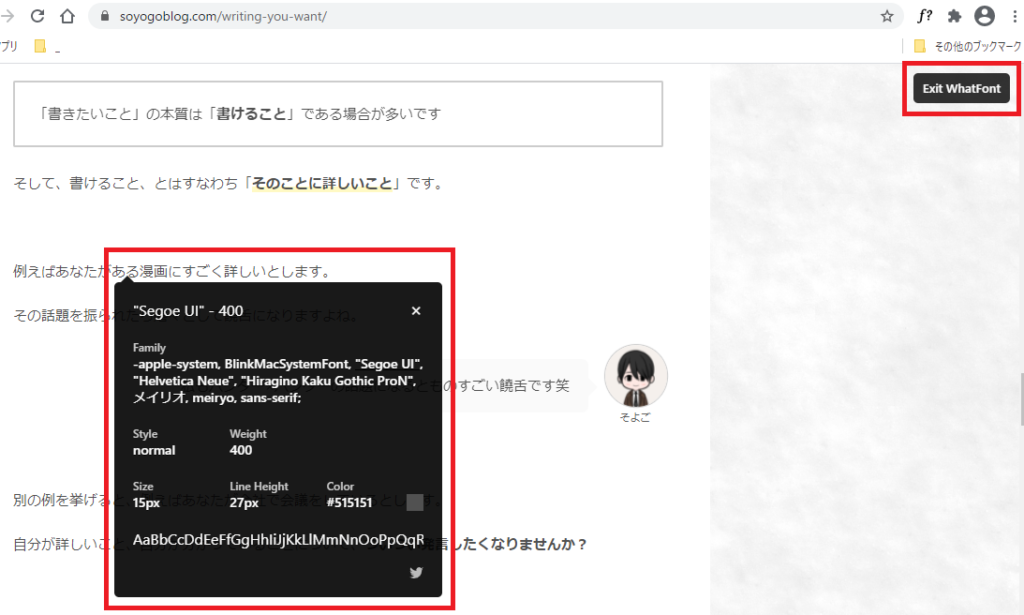Image resolution: width=1024 pixels, height=615 pixels.
Task: Open the Chrome profile avatar menu
Action: pyautogui.click(x=984, y=16)
